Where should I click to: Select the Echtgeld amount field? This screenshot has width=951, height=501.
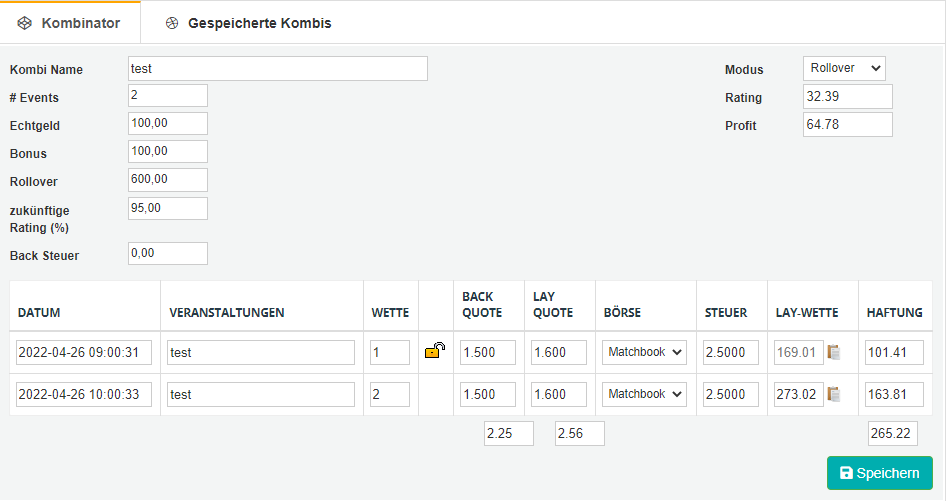coord(168,124)
